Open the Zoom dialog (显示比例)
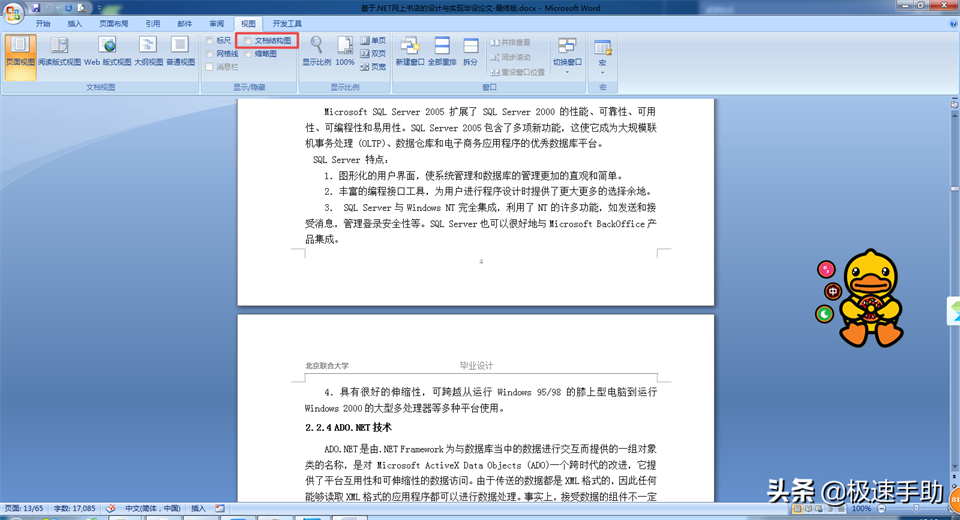 [x=316, y=51]
